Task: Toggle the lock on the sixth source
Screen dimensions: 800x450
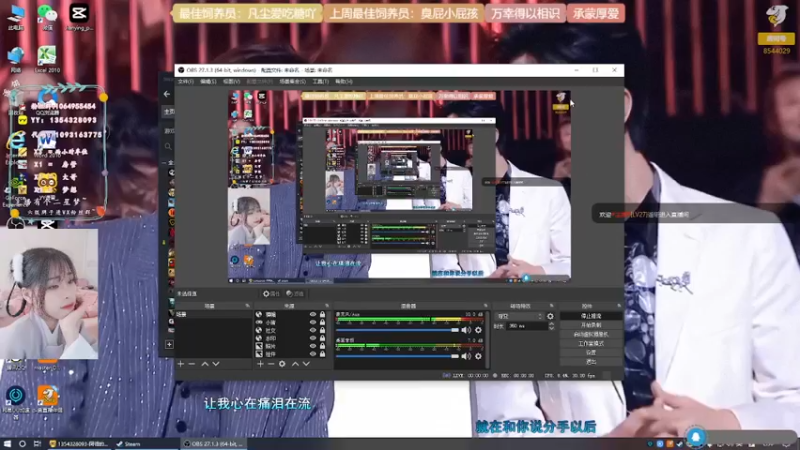Action: coord(322,354)
